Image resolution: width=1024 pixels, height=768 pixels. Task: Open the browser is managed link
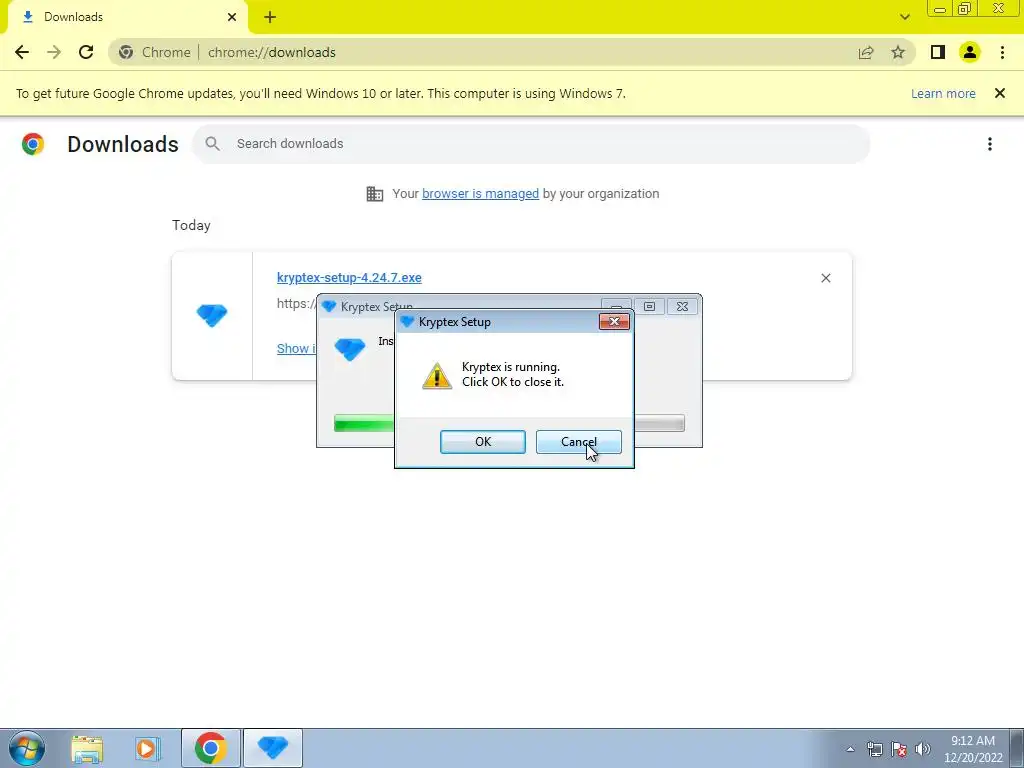click(480, 194)
